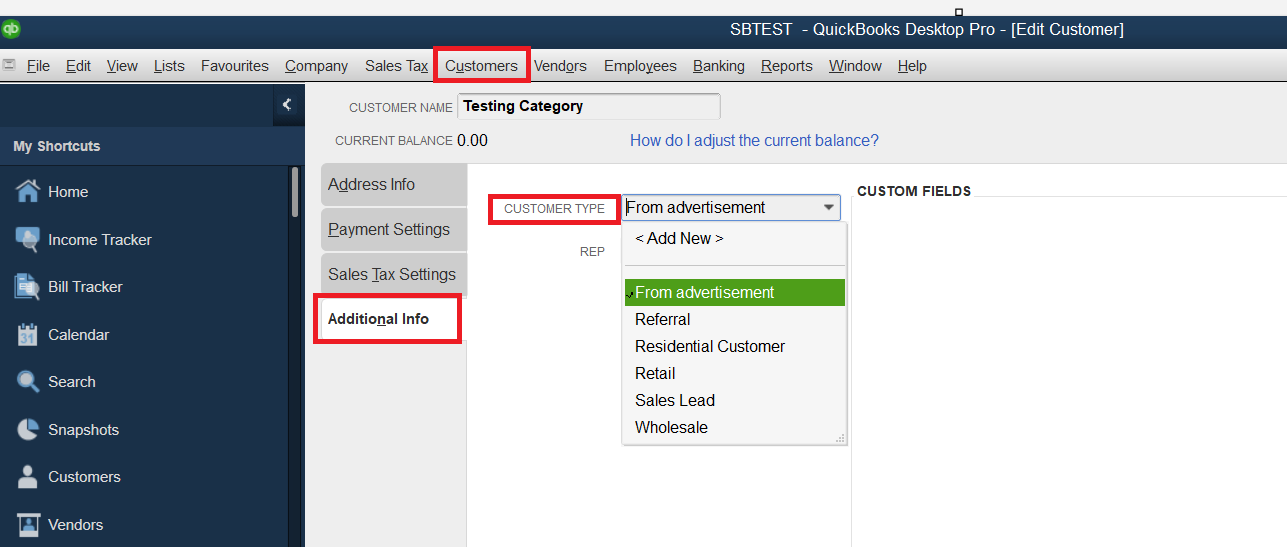This screenshot has height=547, width=1287.
Task: Select 'Sales Lead' customer type
Action: pyautogui.click(x=734, y=401)
